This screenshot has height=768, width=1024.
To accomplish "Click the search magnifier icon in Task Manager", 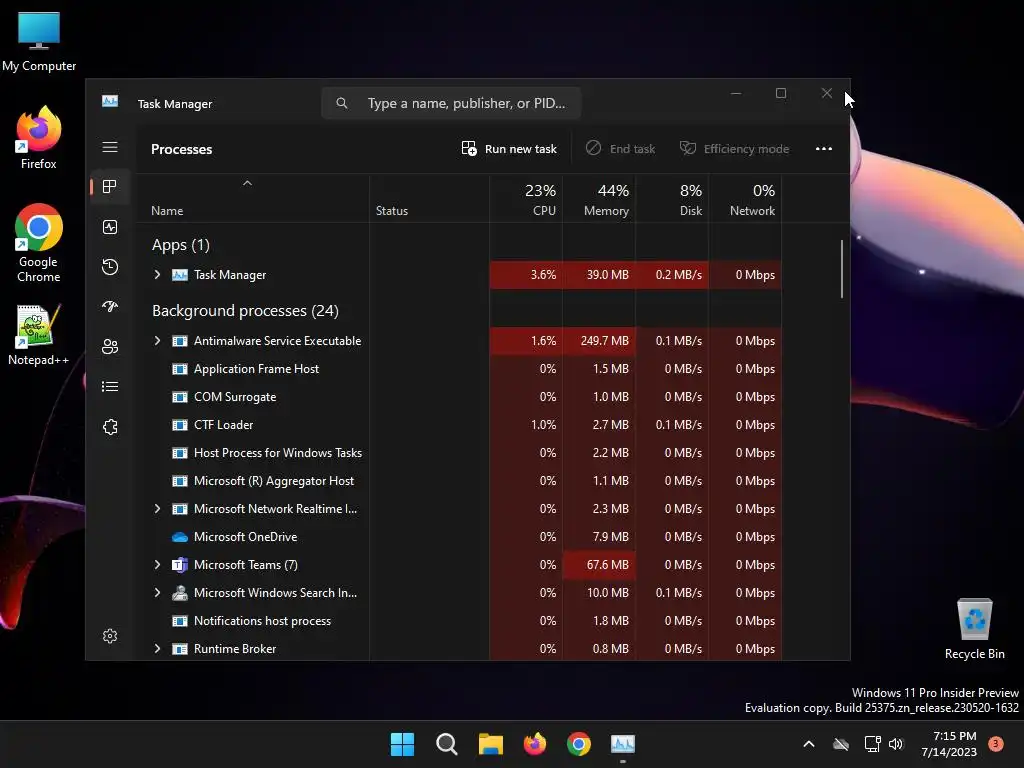I will click(x=342, y=103).
